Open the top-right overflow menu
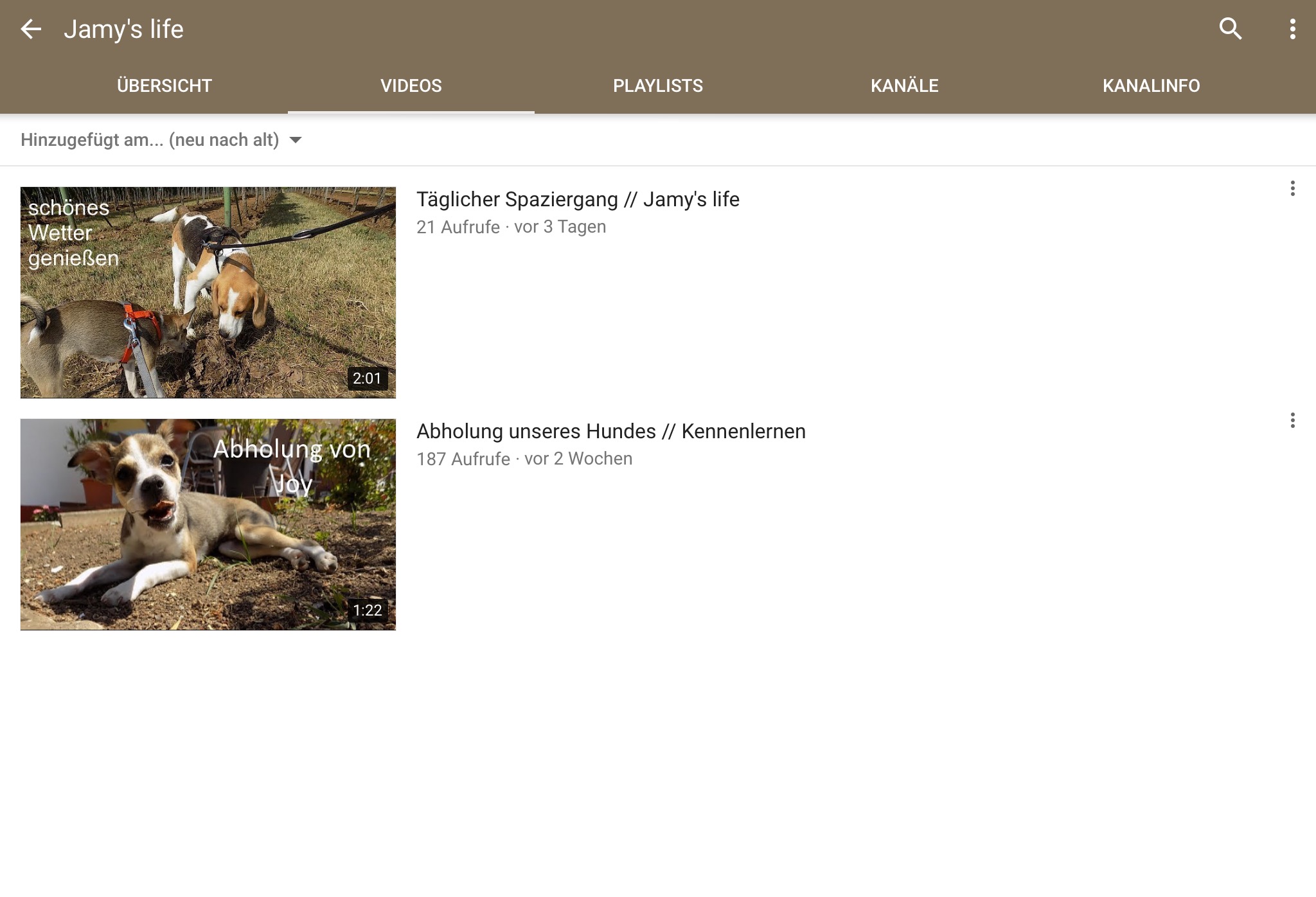The width and height of the screenshot is (1316, 897). click(1292, 29)
